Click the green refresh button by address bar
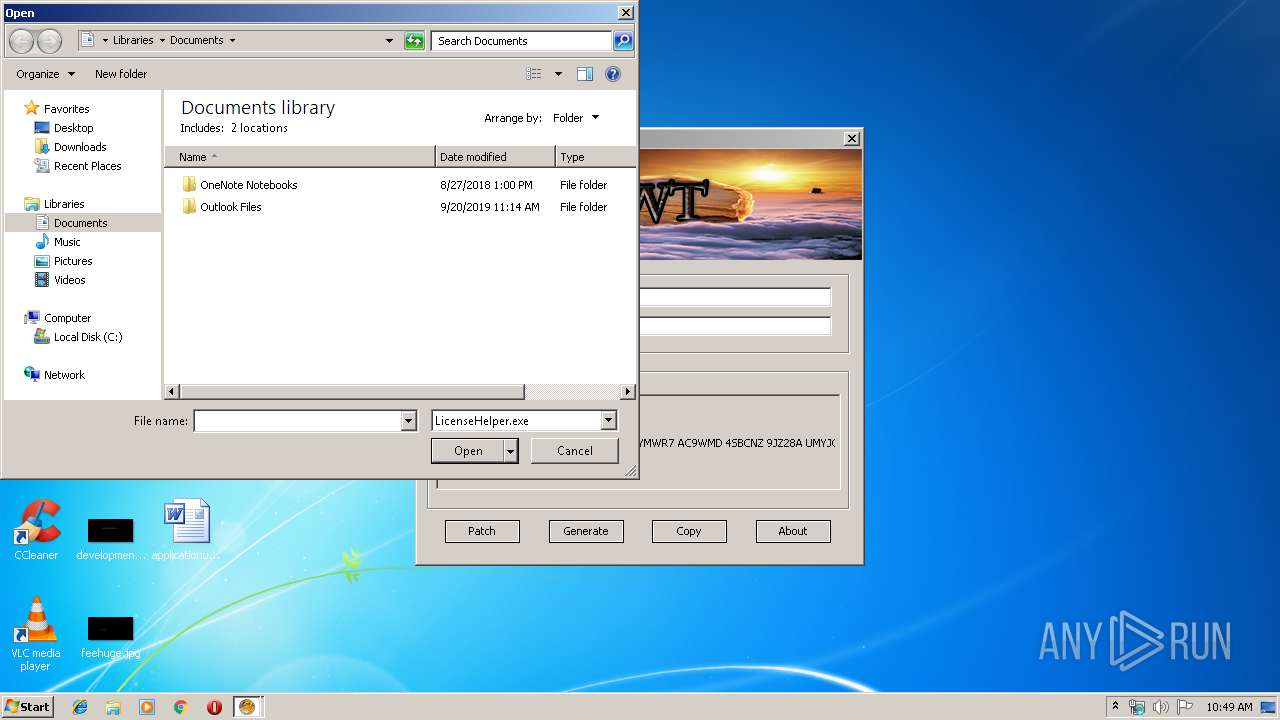Viewport: 1280px width, 720px height. 414,41
